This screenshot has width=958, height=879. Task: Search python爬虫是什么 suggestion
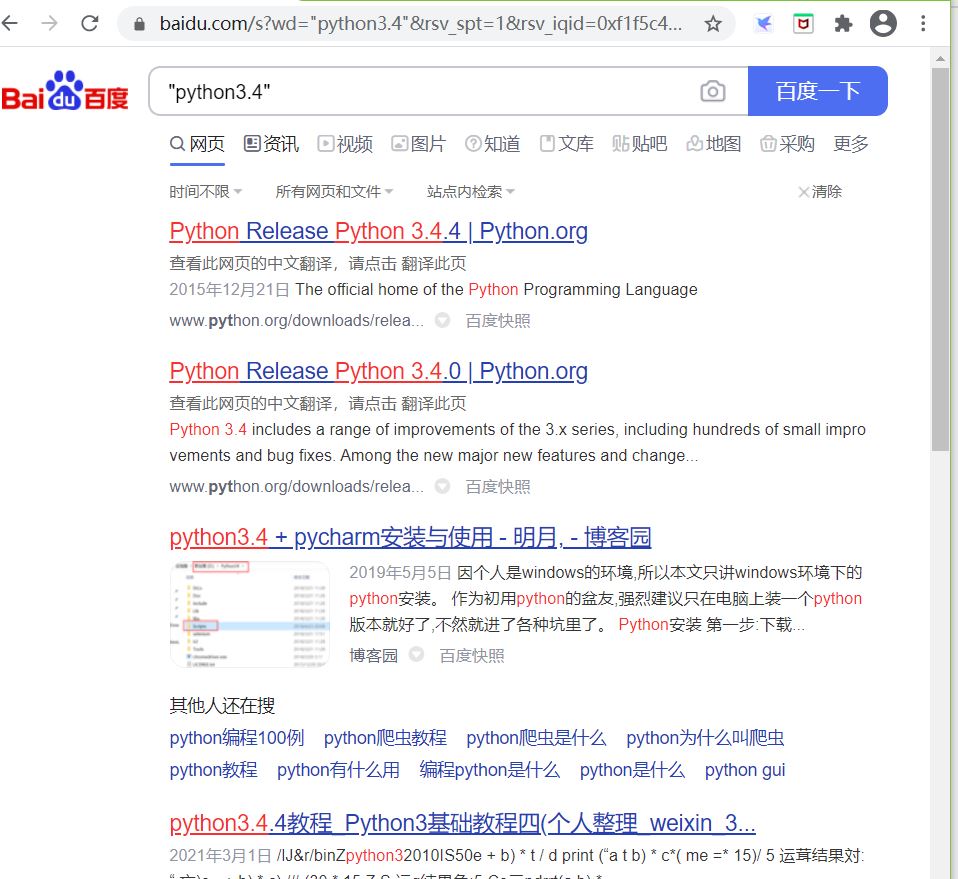point(536,738)
